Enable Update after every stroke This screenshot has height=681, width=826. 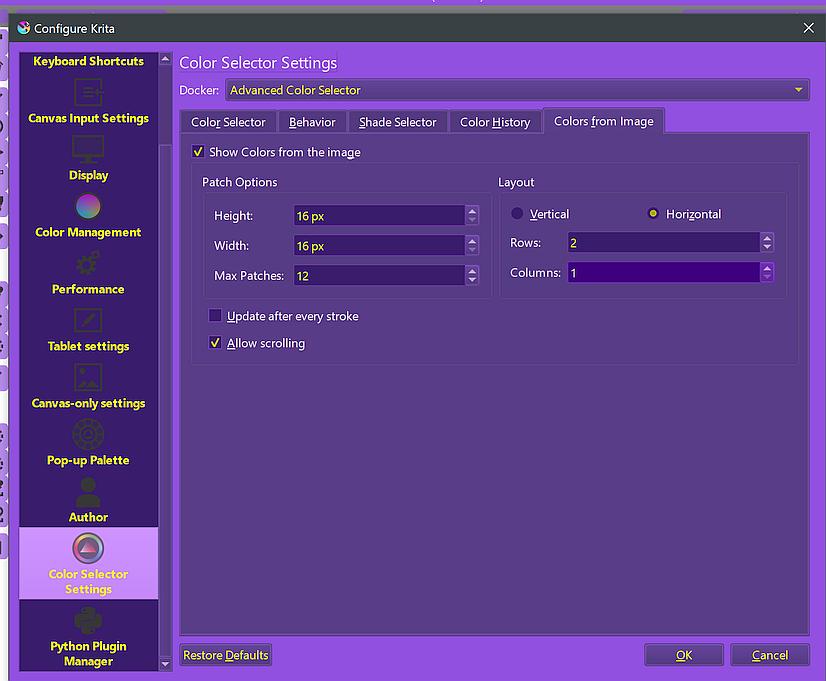(215, 315)
